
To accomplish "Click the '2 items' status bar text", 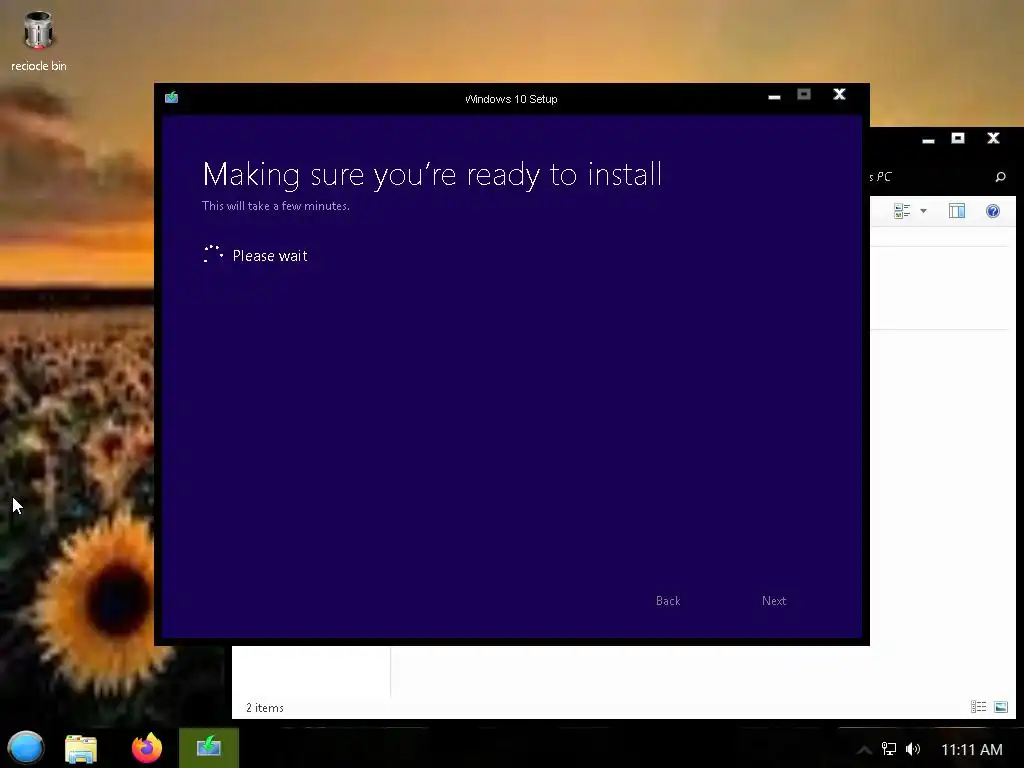I will coord(264,708).
